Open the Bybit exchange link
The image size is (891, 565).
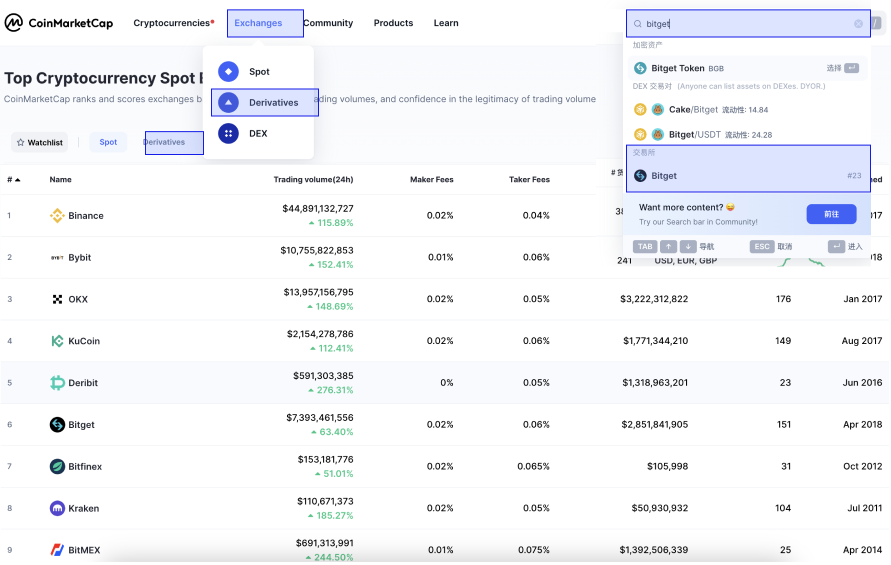(80, 257)
